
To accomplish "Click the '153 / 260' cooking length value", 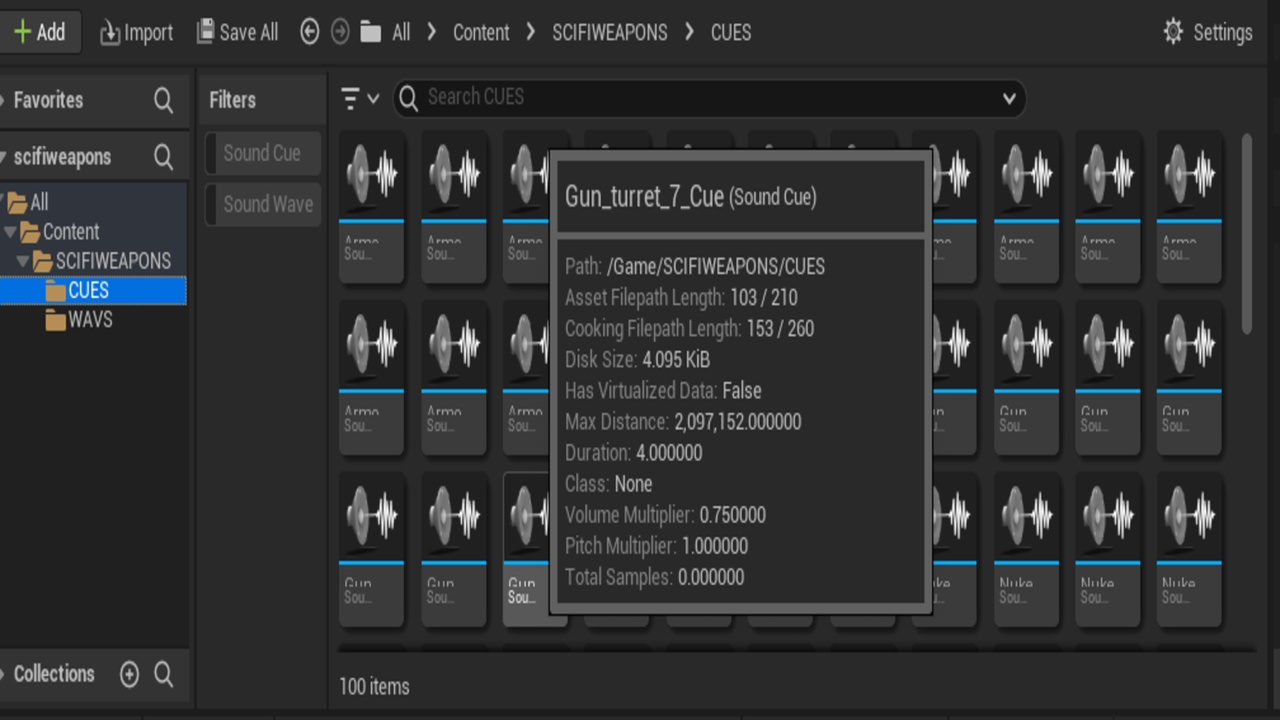I will (x=780, y=329).
